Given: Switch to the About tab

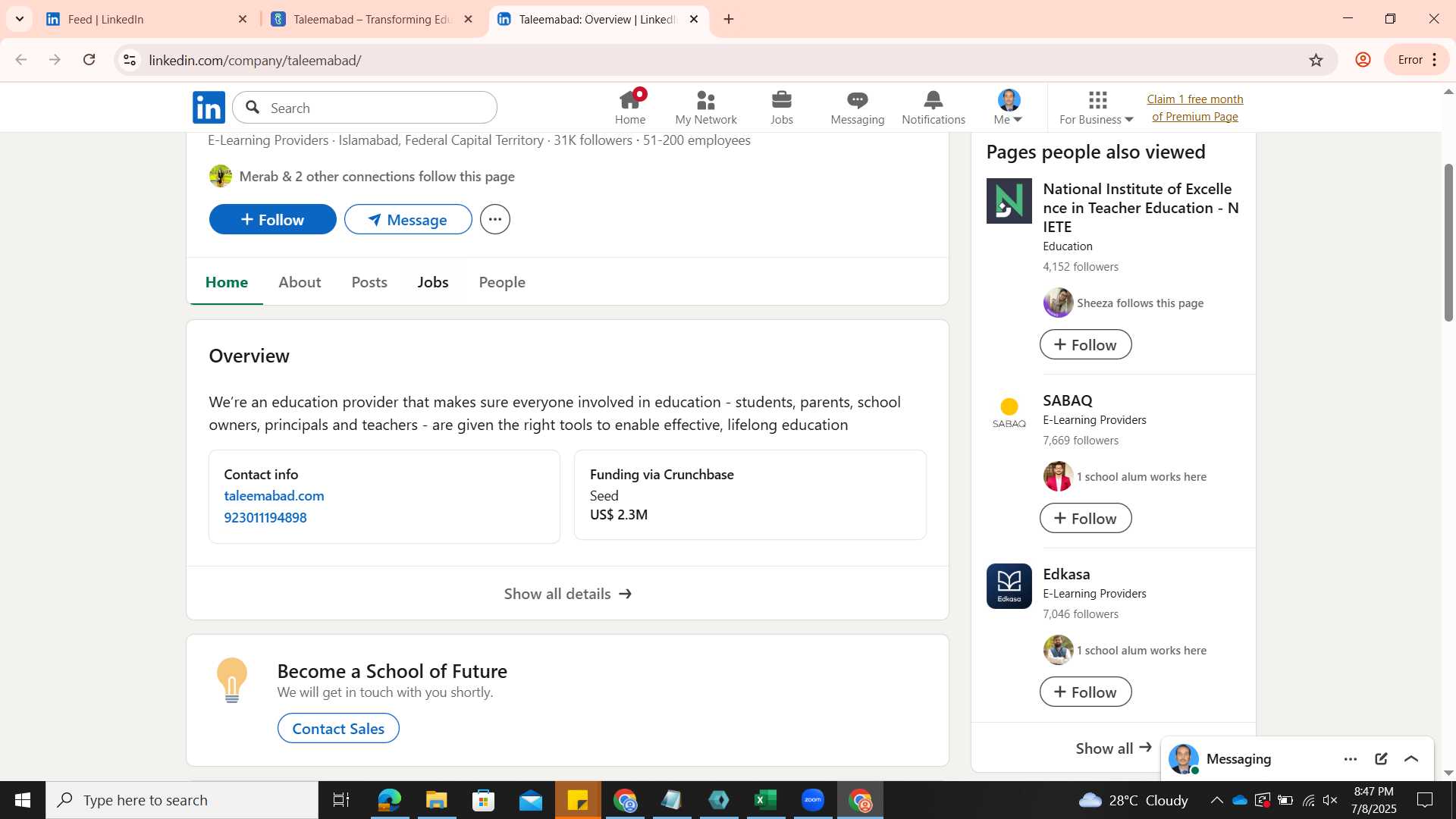Looking at the screenshot, I should [x=300, y=282].
